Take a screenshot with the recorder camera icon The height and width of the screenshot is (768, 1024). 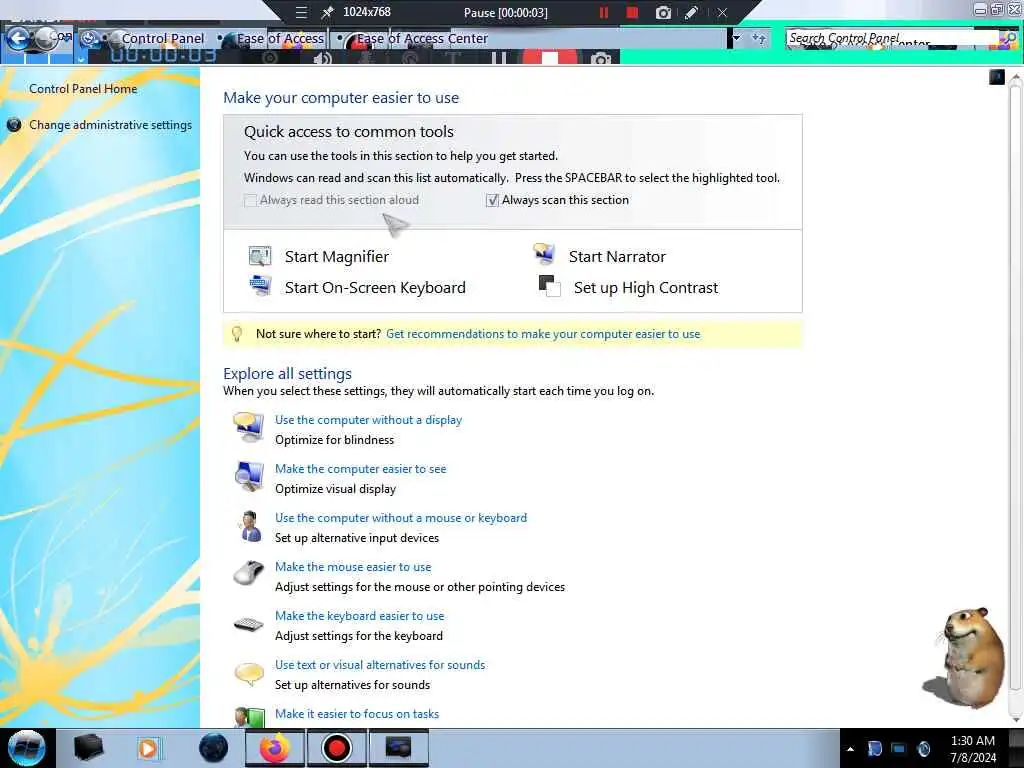coord(663,12)
